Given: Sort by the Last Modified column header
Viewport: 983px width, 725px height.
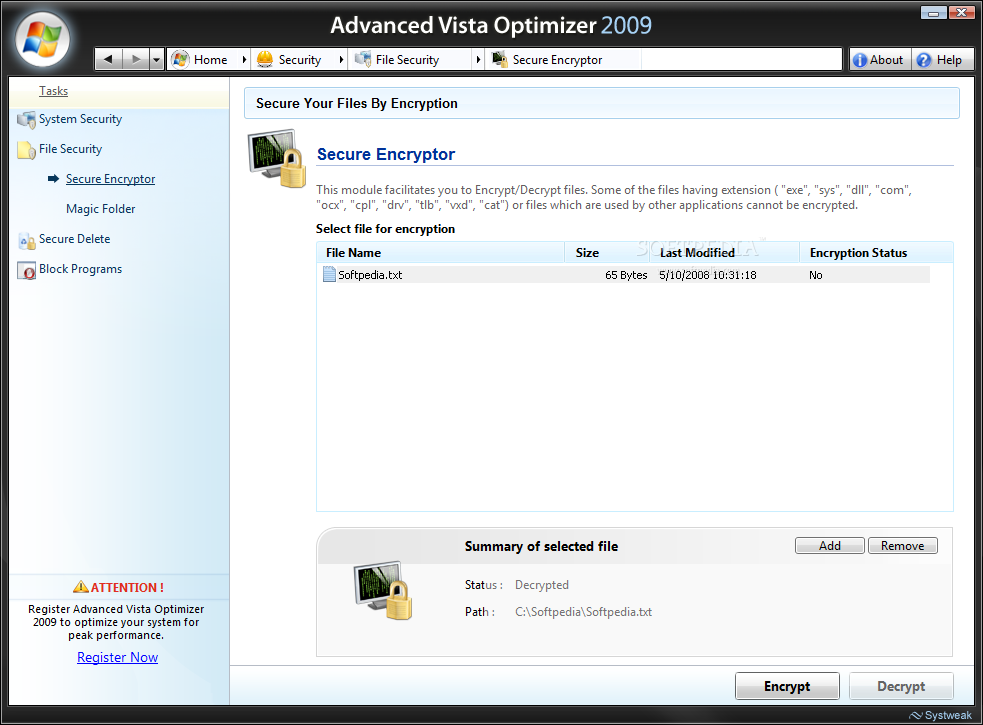Looking at the screenshot, I should click(724, 253).
